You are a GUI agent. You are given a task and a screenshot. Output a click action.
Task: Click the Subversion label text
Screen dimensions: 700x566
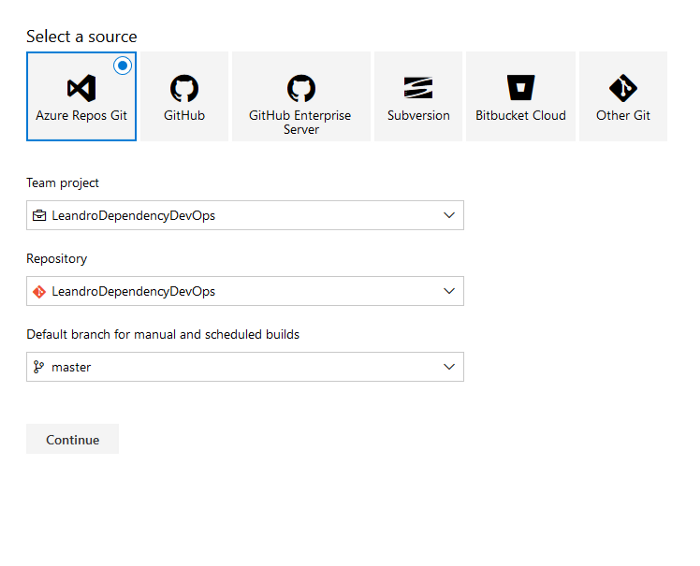418,116
